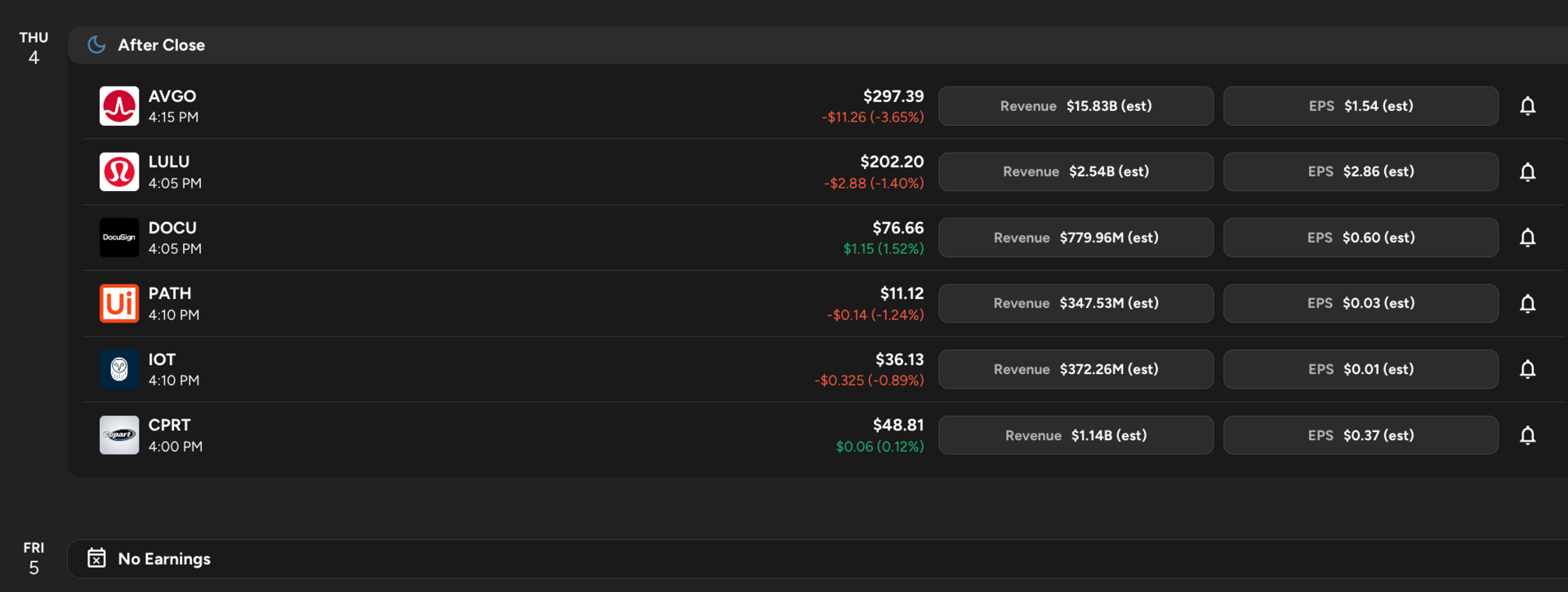
Task: Click the Lululemon LULU logo icon
Action: coord(119,171)
